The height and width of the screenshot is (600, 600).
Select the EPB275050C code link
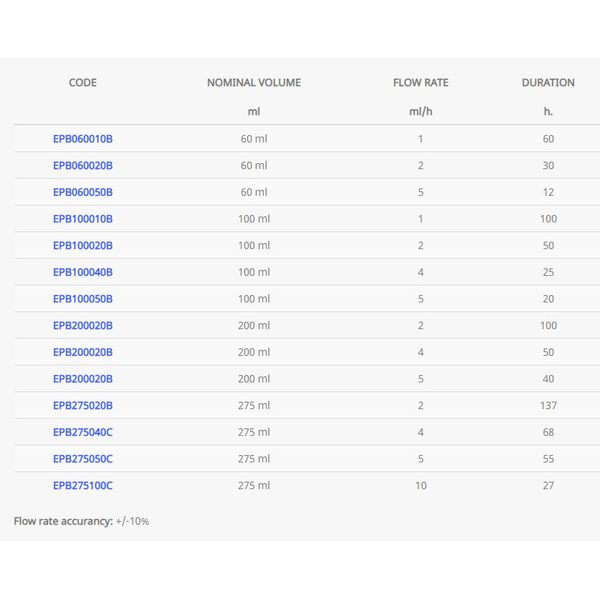point(83,459)
